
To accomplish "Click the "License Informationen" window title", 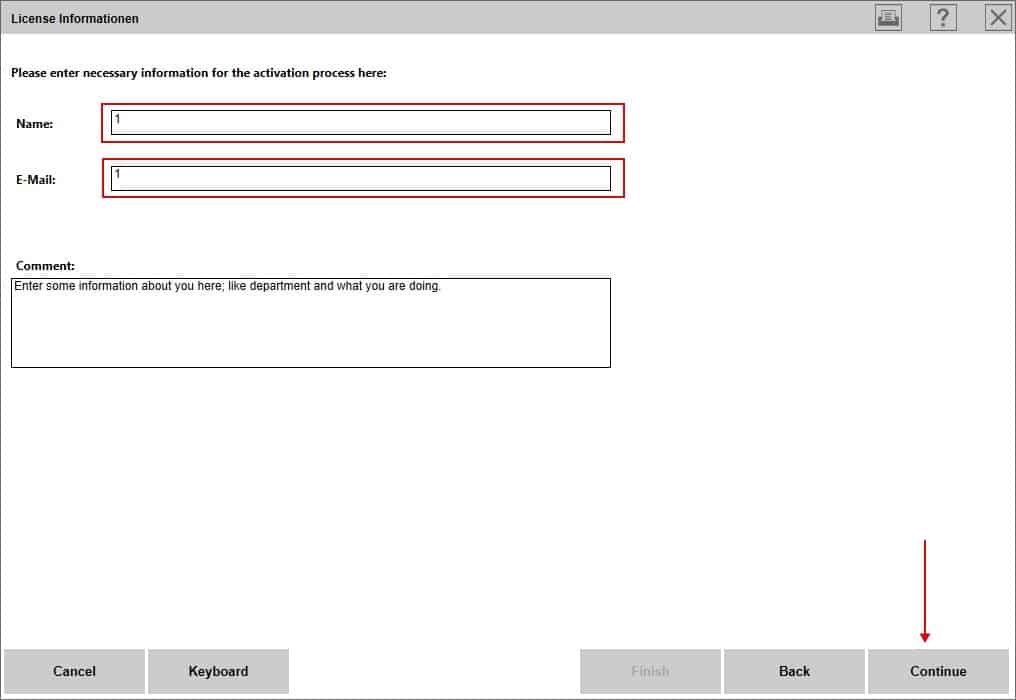I will (x=75, y=19).
